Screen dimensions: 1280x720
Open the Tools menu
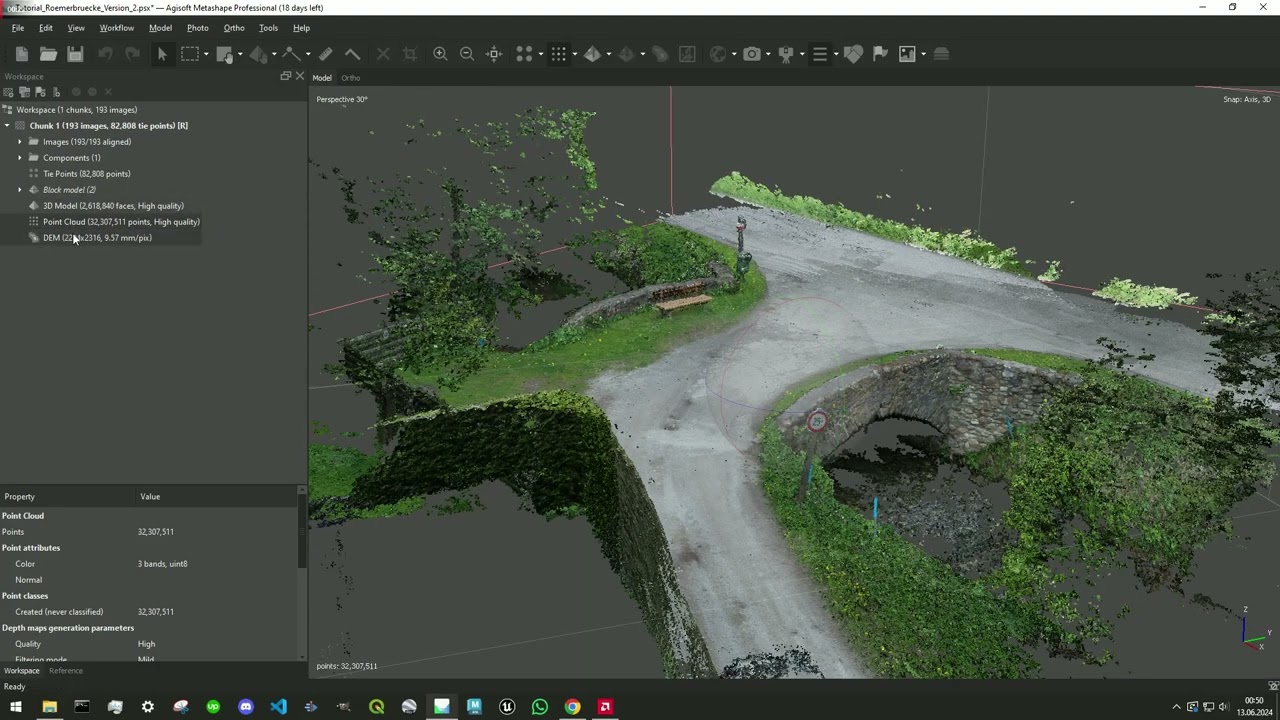pyautogui.click(x=268, y=28)
